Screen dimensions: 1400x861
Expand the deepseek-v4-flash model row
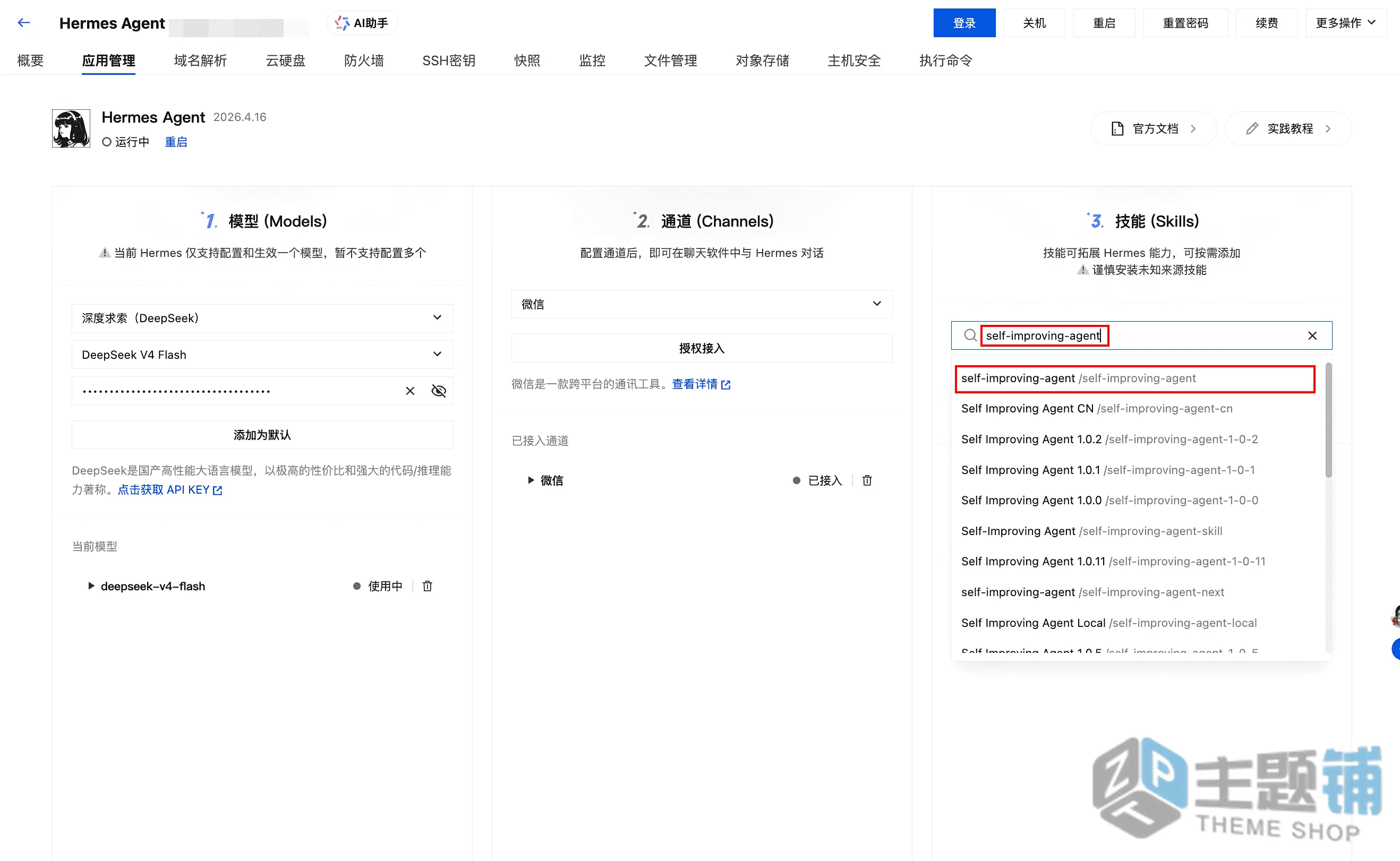pyautogui.click(x=91, y=586)
